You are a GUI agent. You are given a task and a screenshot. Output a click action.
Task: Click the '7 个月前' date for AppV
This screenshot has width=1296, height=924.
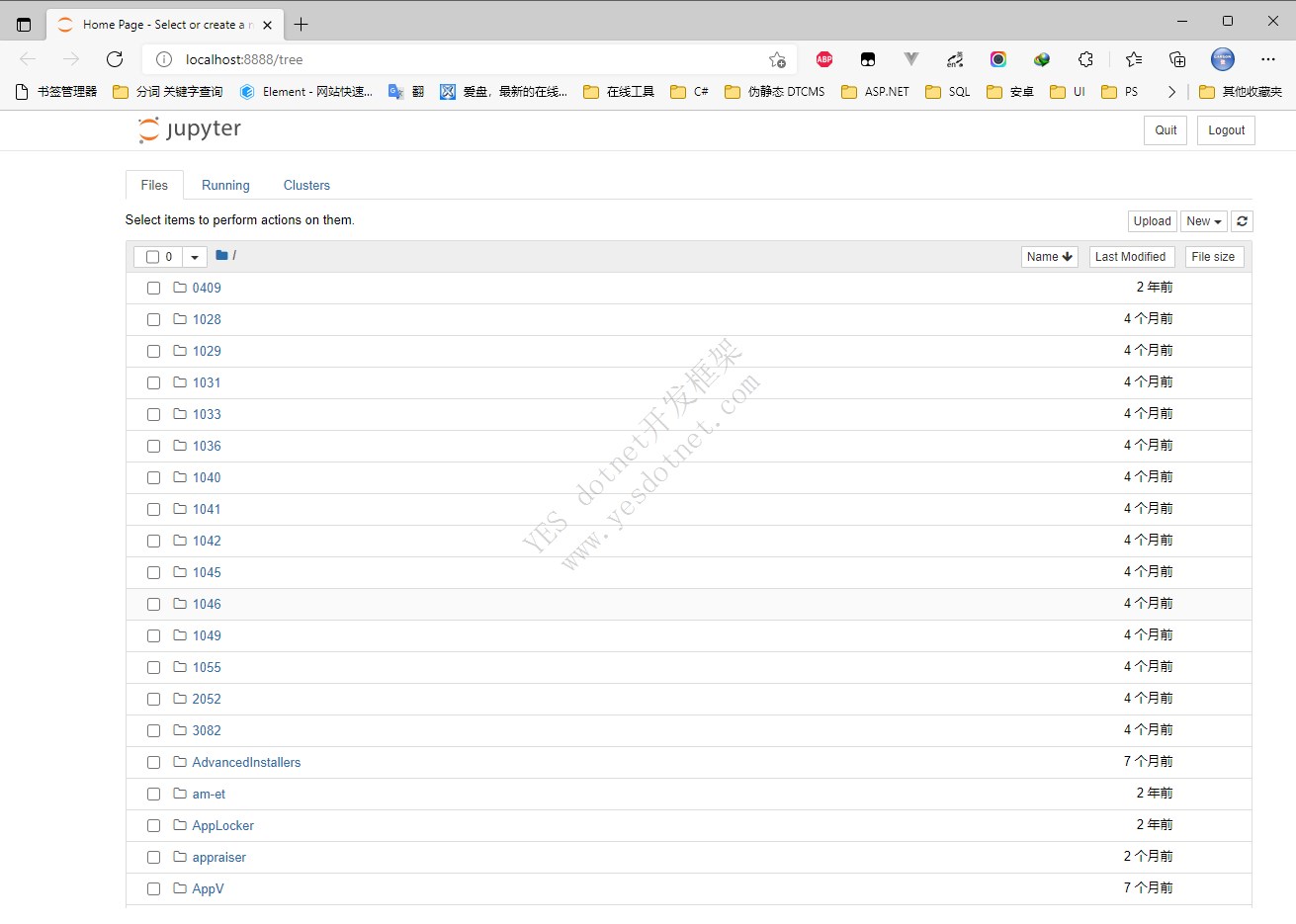1148,887
